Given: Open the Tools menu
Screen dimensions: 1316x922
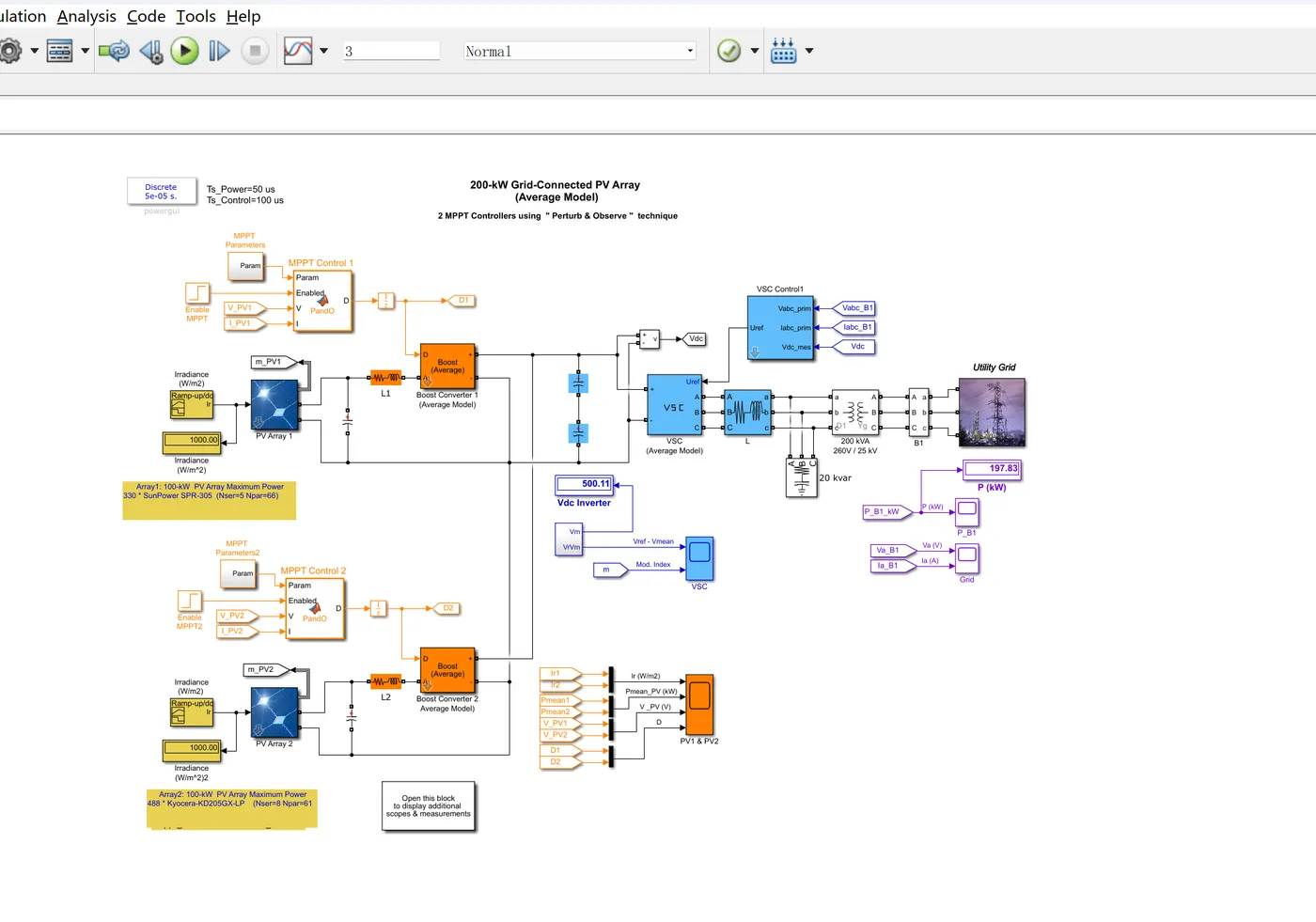Looking at the screenshot, I should [x=196, y=16].
